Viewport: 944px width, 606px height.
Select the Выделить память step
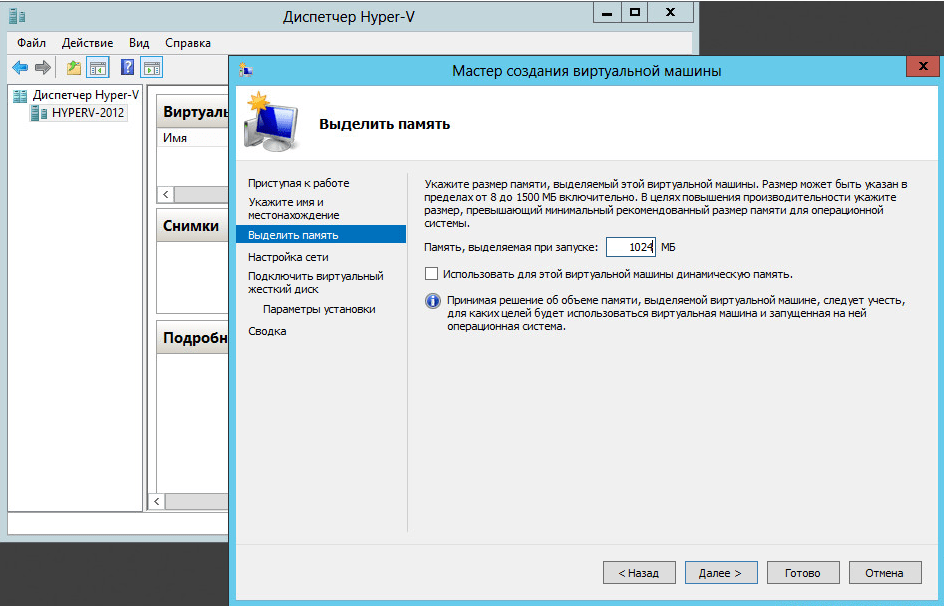(x=321, y=235)
